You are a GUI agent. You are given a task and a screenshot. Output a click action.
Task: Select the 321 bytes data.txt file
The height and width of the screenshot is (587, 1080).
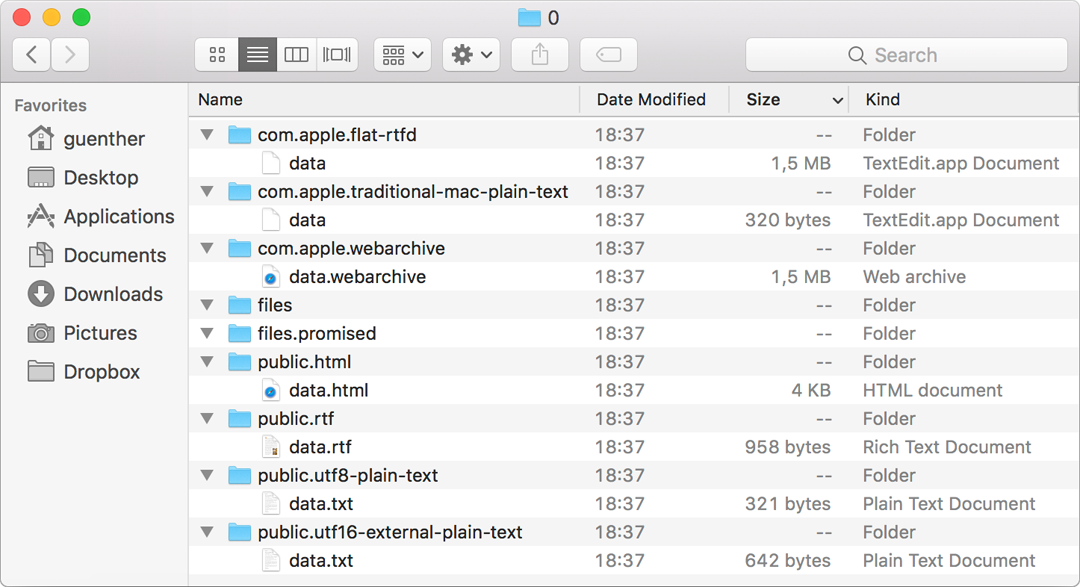[634, 504]
